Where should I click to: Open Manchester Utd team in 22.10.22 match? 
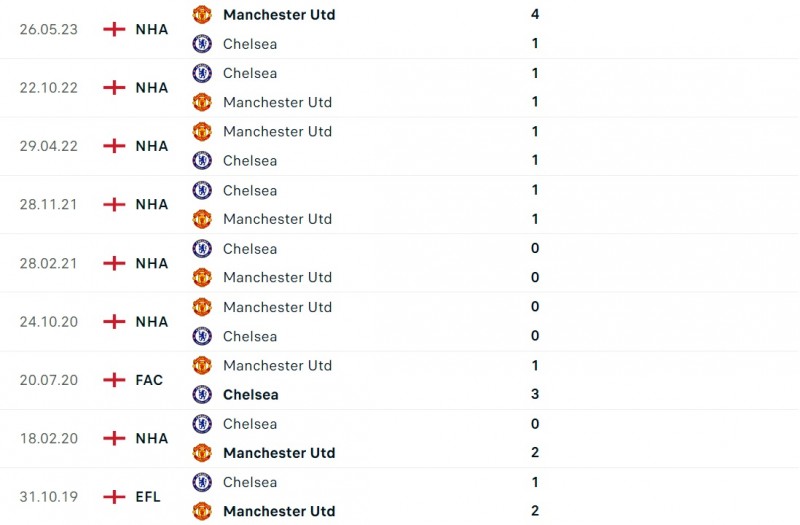[x=277, y=102]
